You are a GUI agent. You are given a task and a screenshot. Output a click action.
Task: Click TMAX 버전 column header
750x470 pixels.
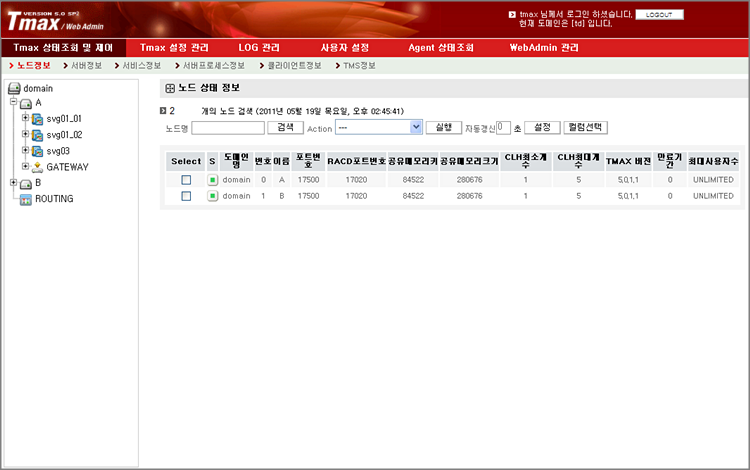click(x=628, y=162)
